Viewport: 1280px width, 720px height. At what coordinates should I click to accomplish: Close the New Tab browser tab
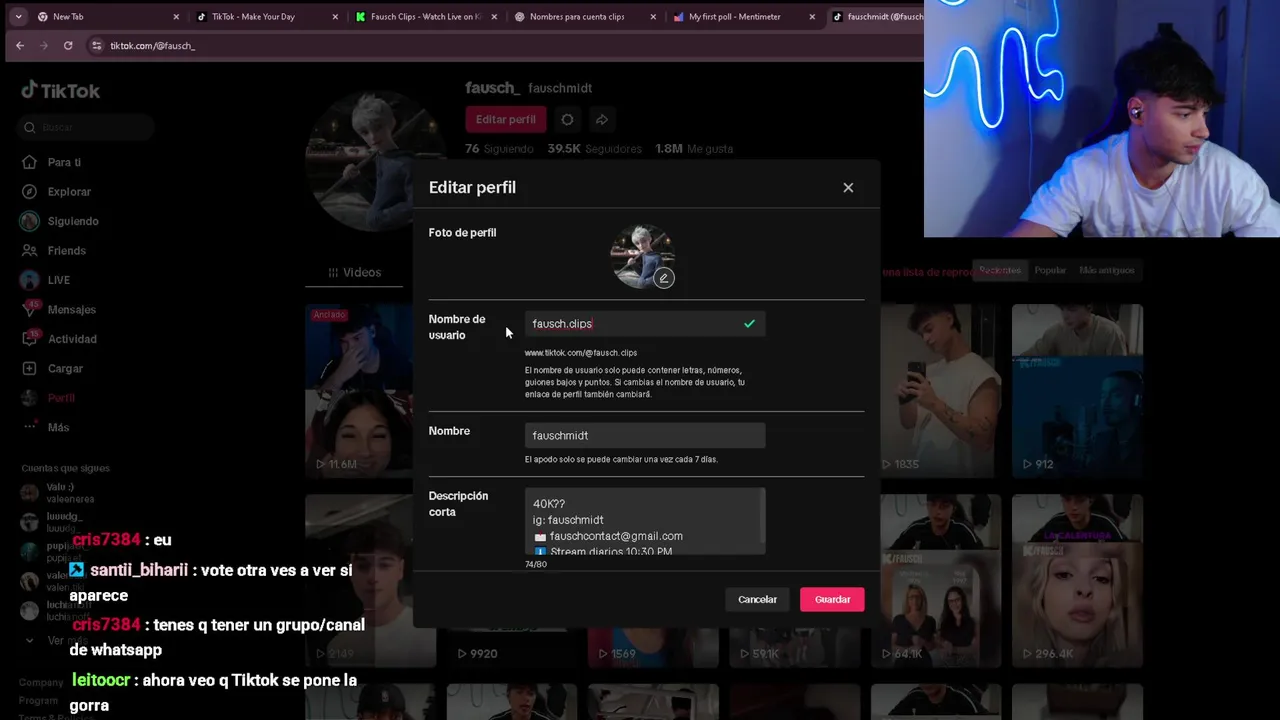pos(176,16)
